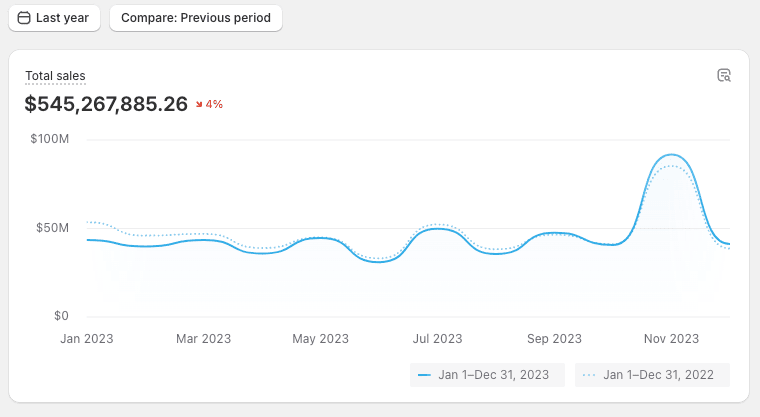Click the 4% change indicator
Image resolution: width=760 pixels, height=417 pixels.
coord(214,104)
